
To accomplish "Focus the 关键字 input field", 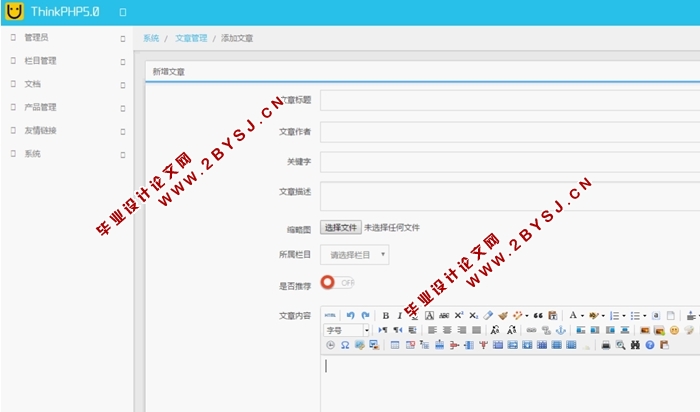I will (510, 162).
